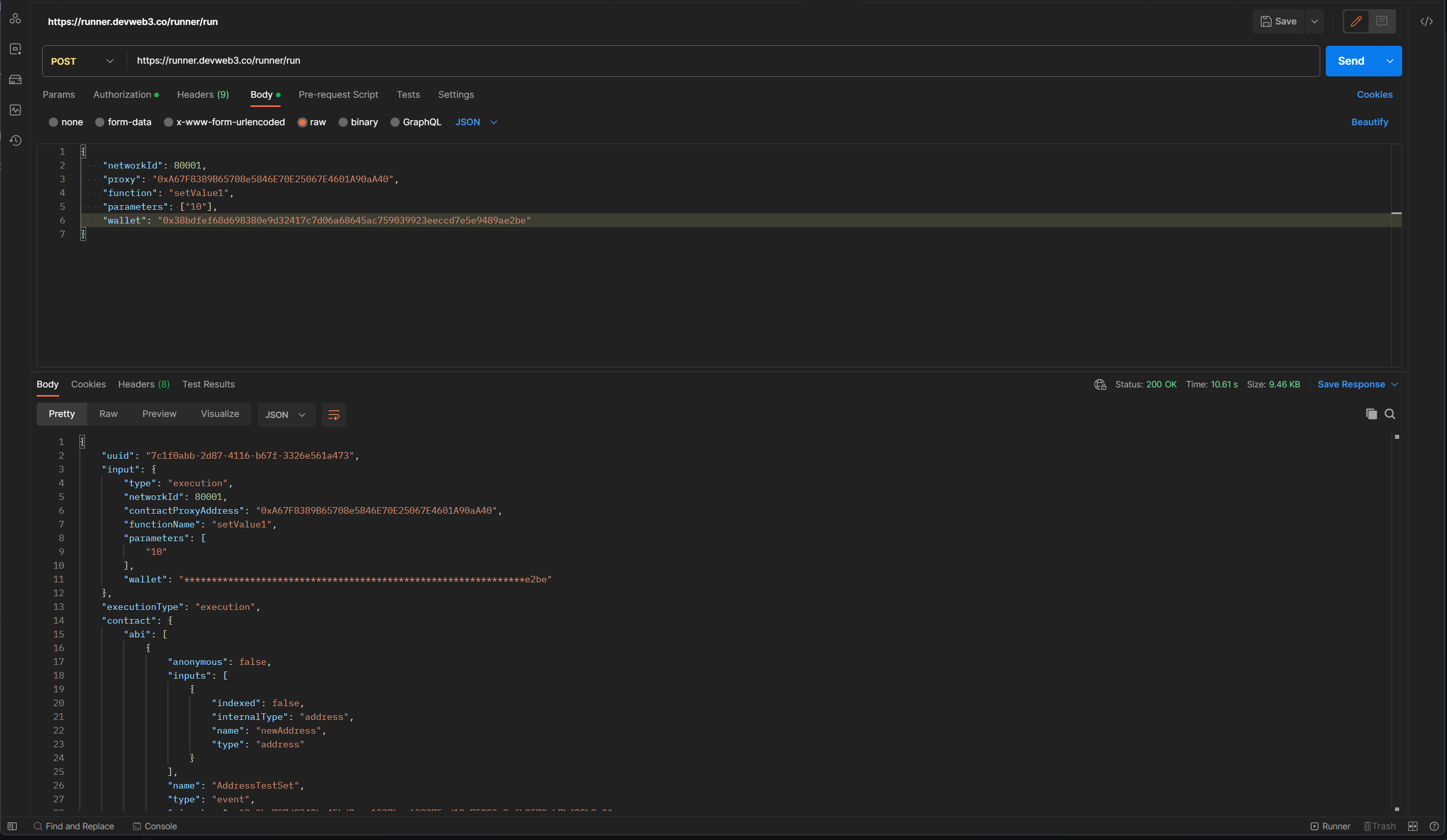Switch body format to binary

358,122
